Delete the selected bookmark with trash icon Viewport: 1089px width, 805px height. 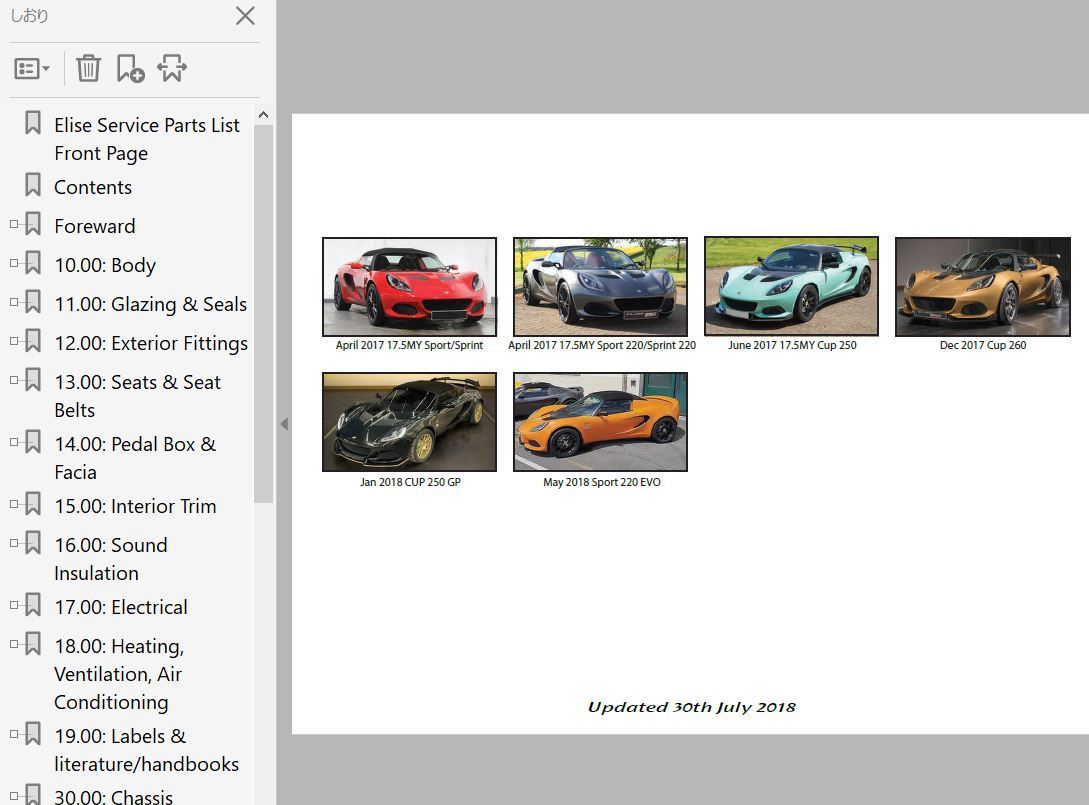(x=88, y=68)
